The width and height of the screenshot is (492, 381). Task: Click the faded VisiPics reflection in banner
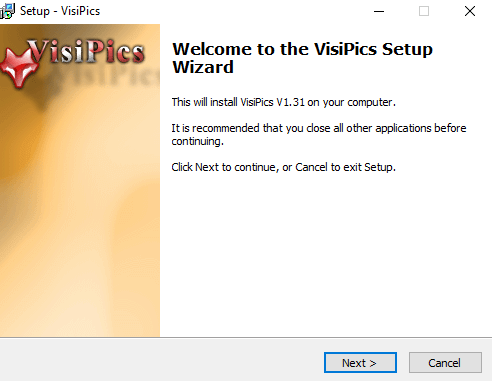103,76
